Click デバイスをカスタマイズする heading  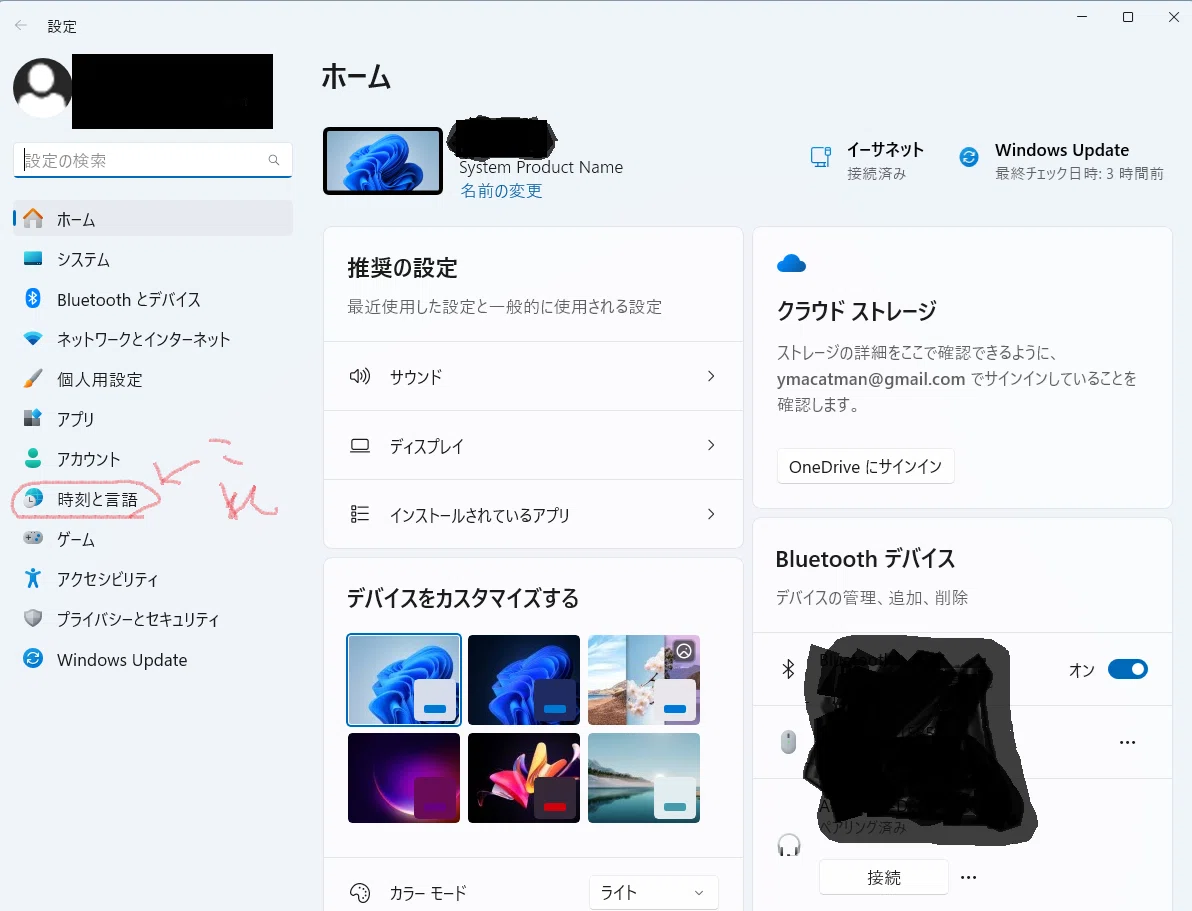463,598
